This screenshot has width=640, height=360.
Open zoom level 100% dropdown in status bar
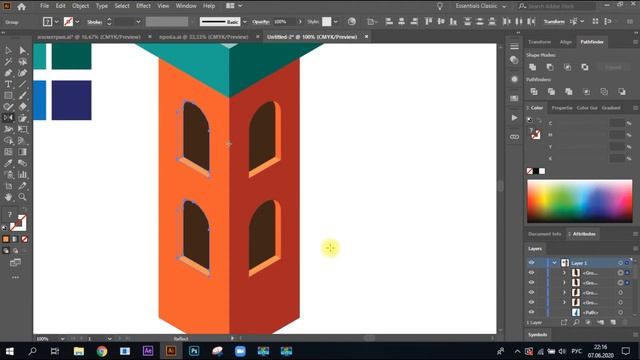(x=62, y=339)
